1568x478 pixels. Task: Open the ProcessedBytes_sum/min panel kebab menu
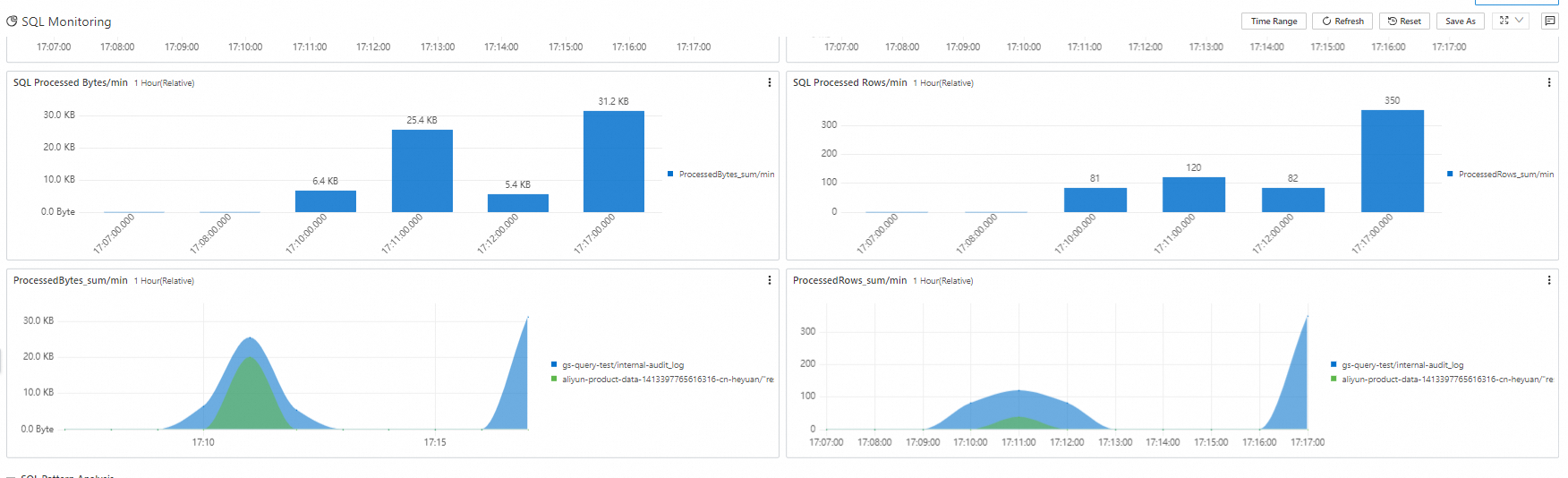[770, 280]
